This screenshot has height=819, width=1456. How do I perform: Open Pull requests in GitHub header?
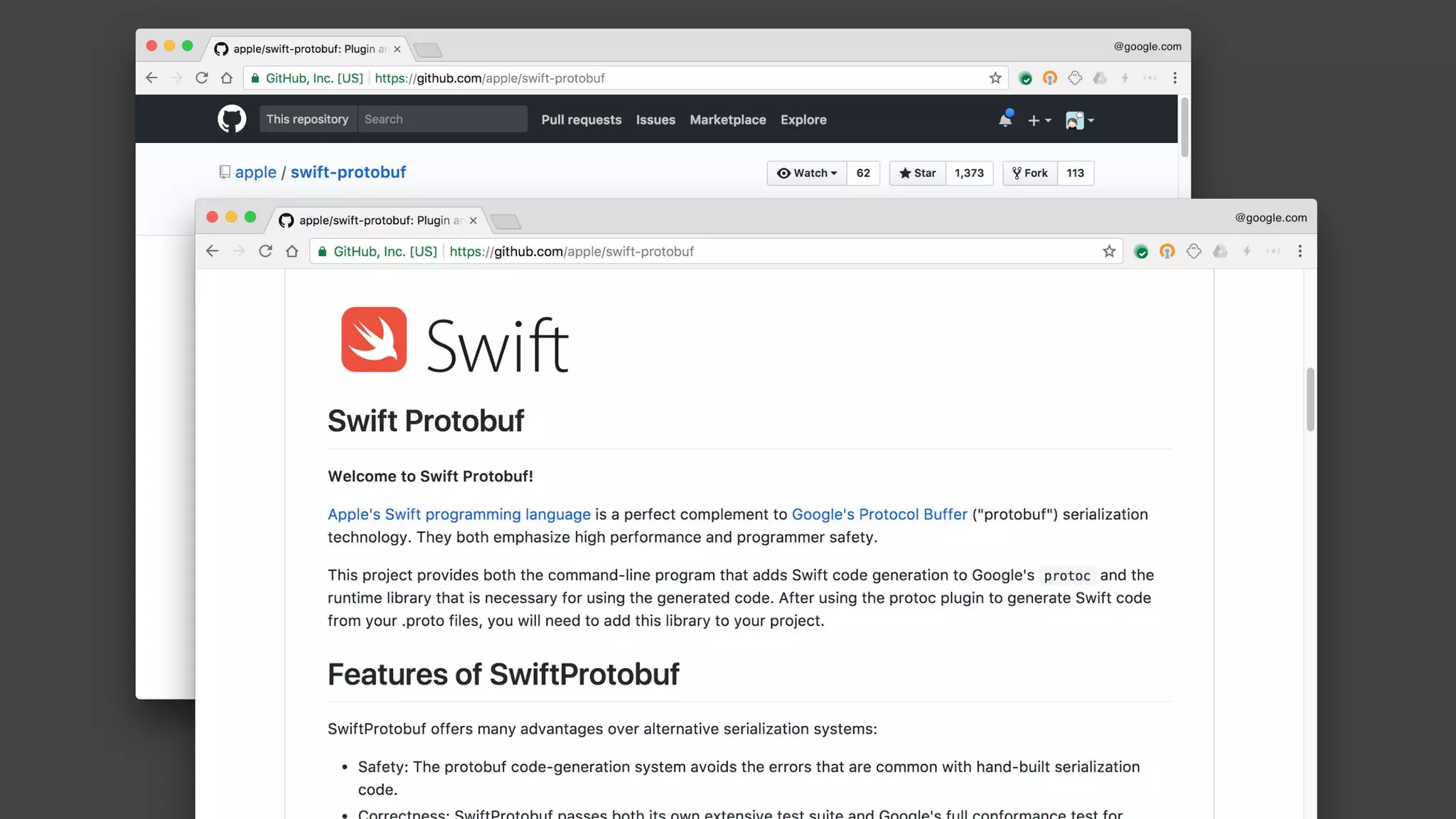coord(581,119)
